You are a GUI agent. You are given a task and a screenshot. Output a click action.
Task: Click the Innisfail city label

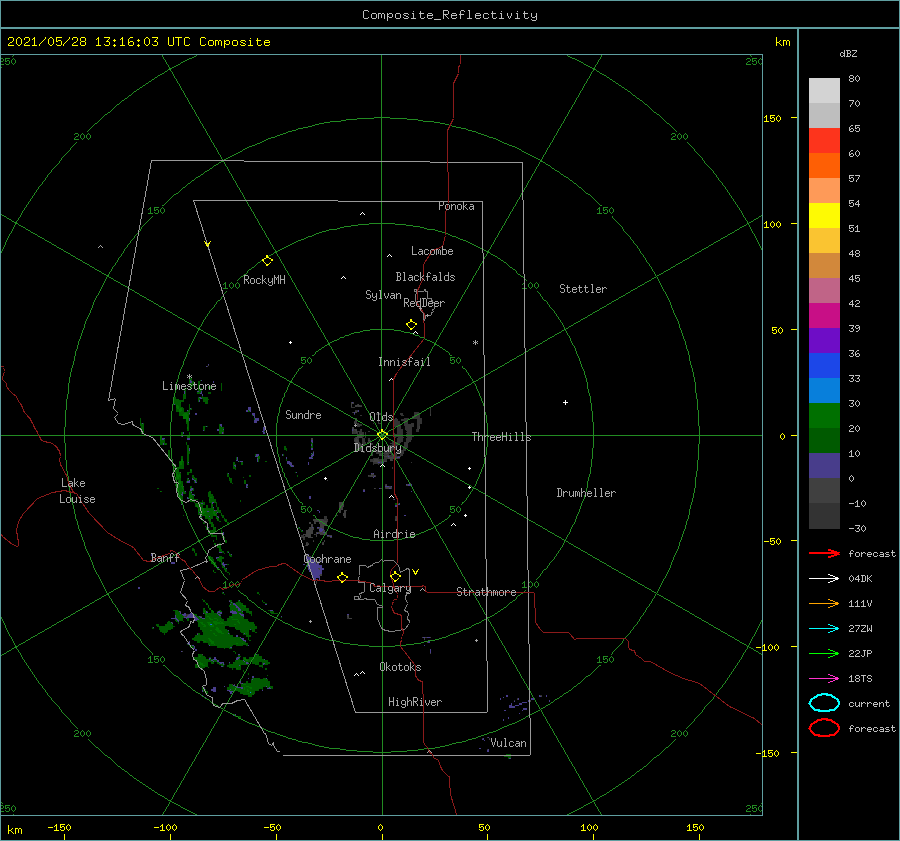404,362
